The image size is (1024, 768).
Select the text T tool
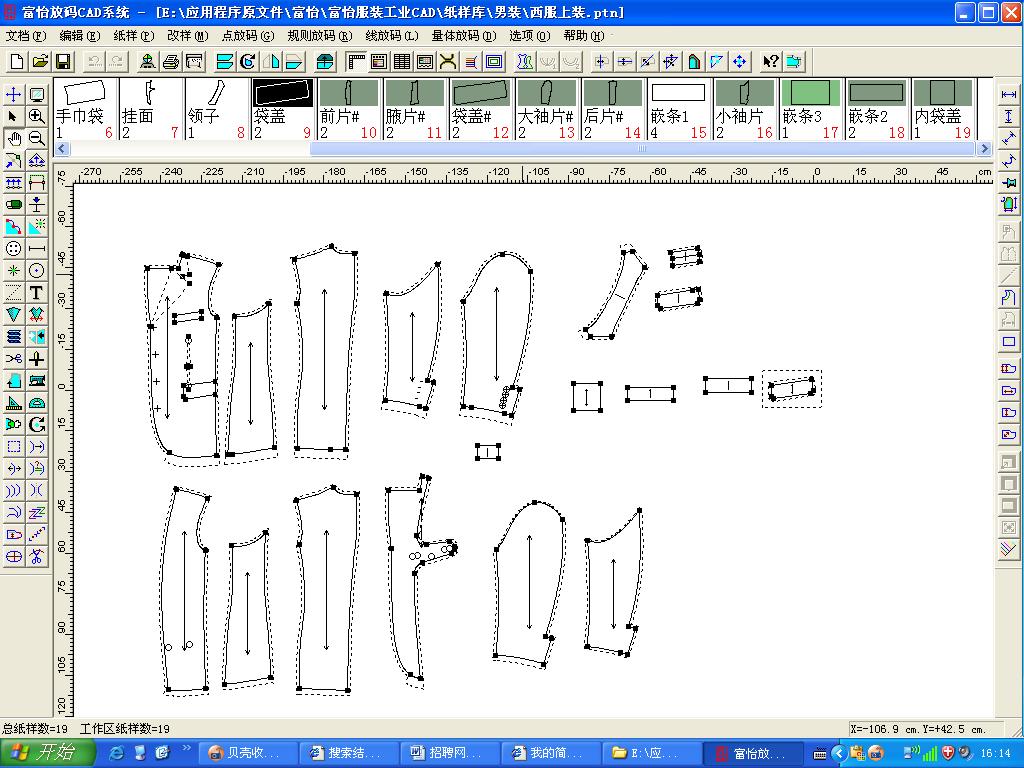click(x=37, y=293)
